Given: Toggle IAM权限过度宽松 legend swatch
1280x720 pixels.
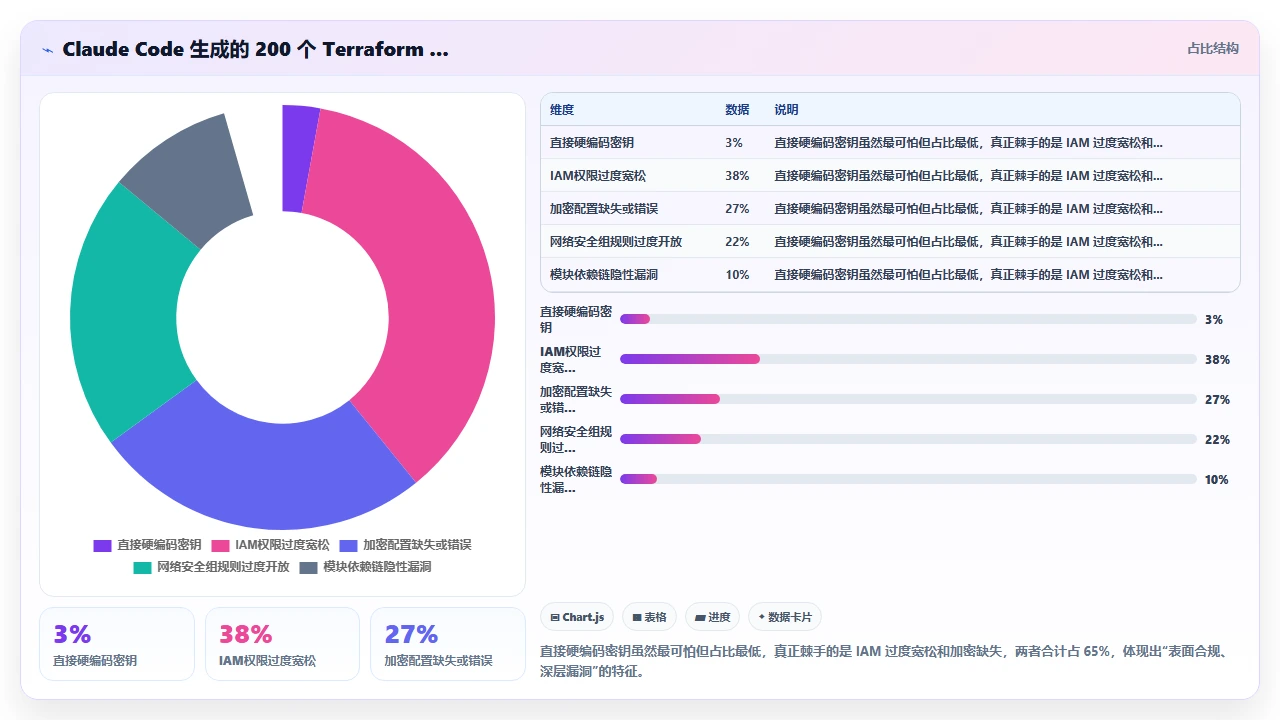Looking at the screenshot, I should 220,545.
